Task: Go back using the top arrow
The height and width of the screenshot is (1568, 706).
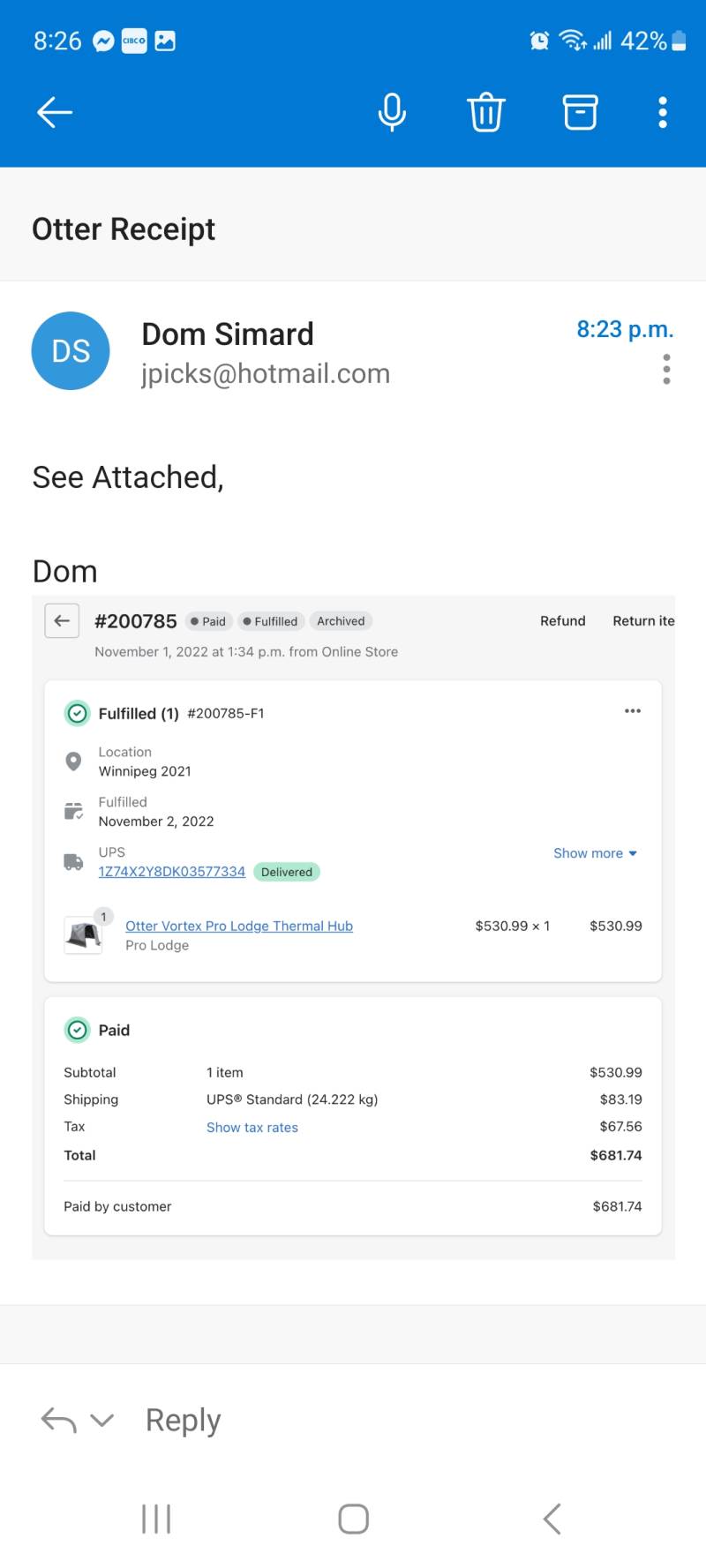Action: [55, 112]
